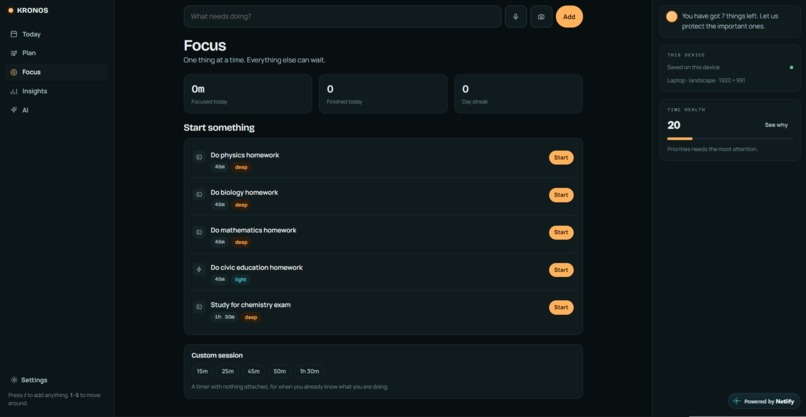Click the What needs doing input field
This screenshot has width=806, height=417.
pyautogui.click(x=342, y=16)
